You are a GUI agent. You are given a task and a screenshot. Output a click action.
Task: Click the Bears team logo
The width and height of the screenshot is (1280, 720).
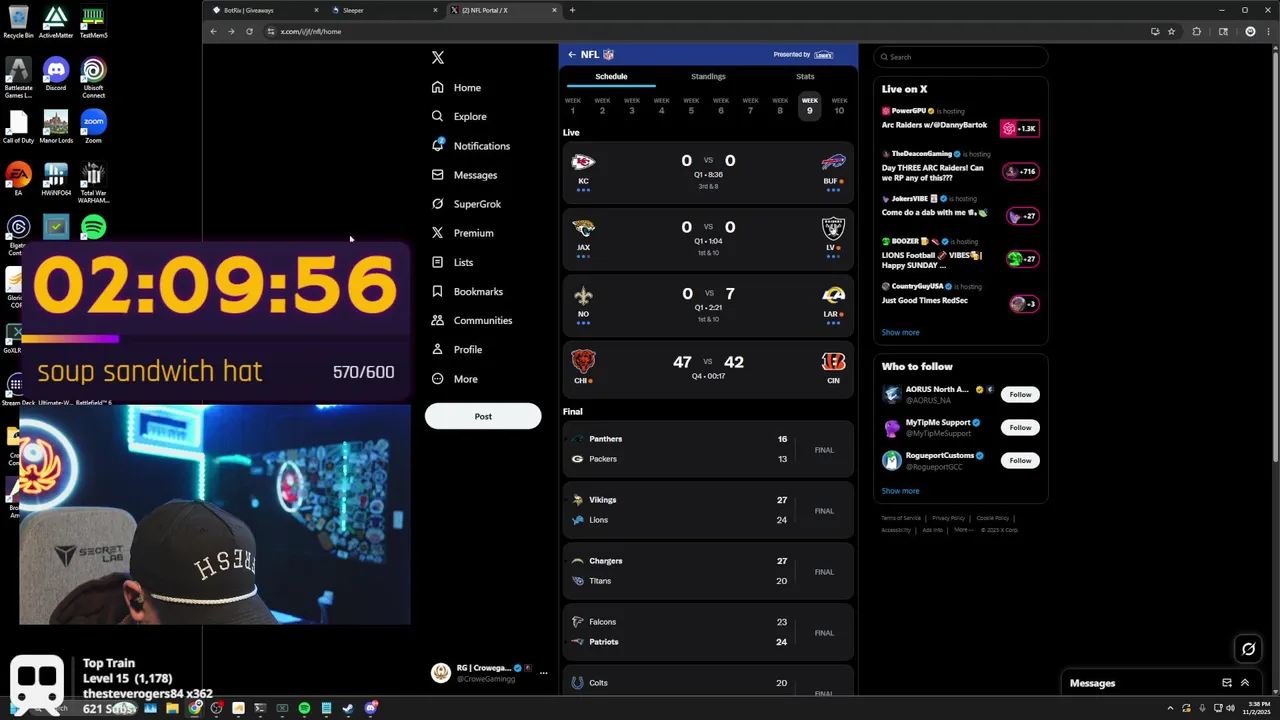[583, 361]
